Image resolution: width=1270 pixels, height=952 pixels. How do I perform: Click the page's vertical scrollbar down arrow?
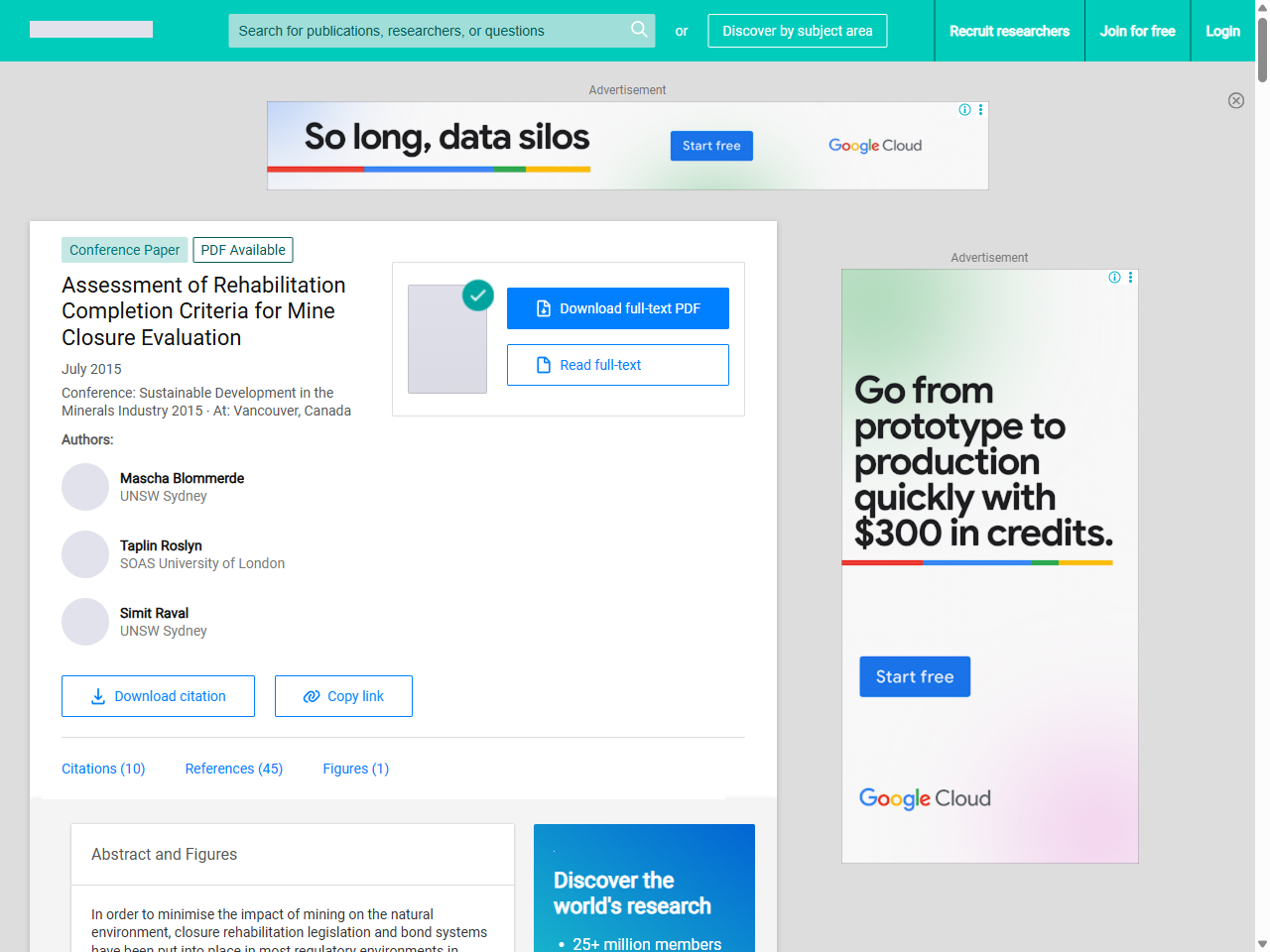(1262, 944)
